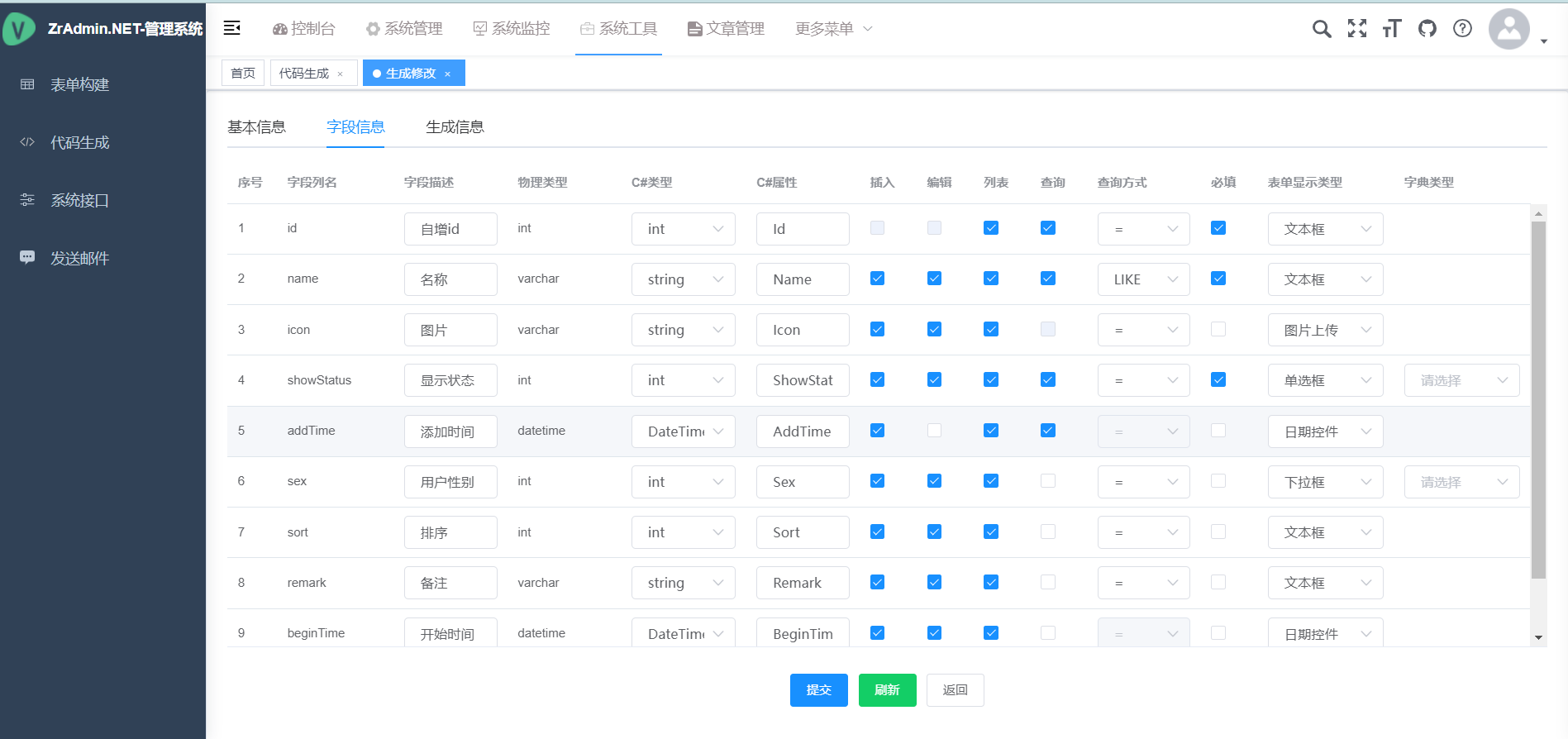Click the green 刷新 button

tap(887, 690)
